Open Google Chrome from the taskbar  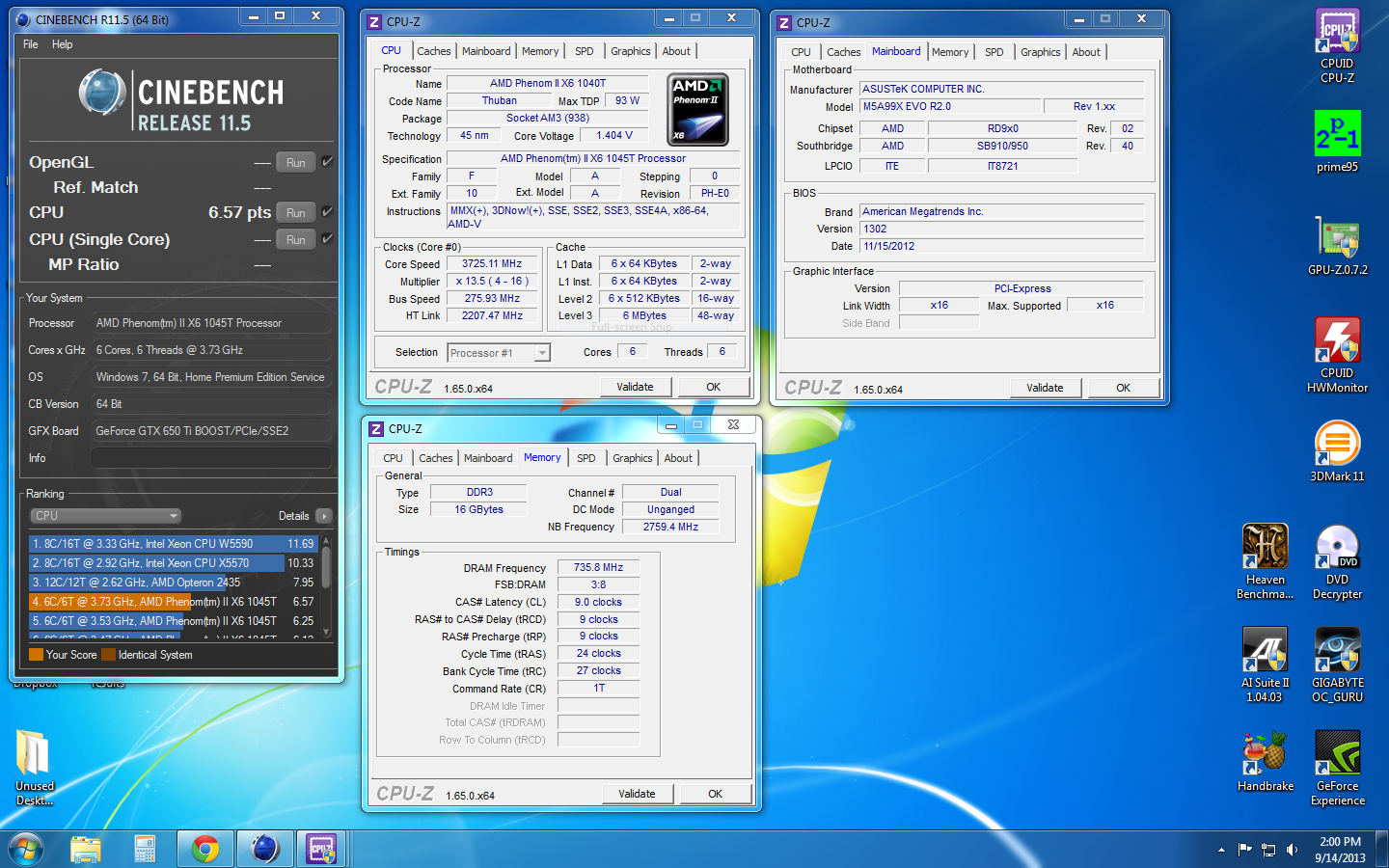pyautogui.click(x=204, y=850)
